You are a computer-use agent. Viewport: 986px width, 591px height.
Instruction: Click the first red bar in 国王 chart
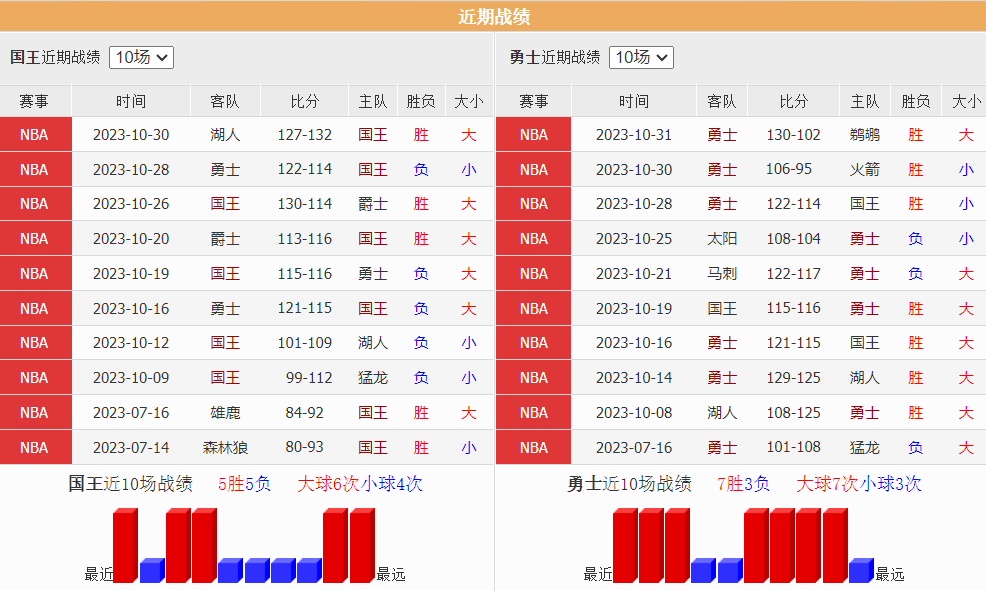[124, 546]
